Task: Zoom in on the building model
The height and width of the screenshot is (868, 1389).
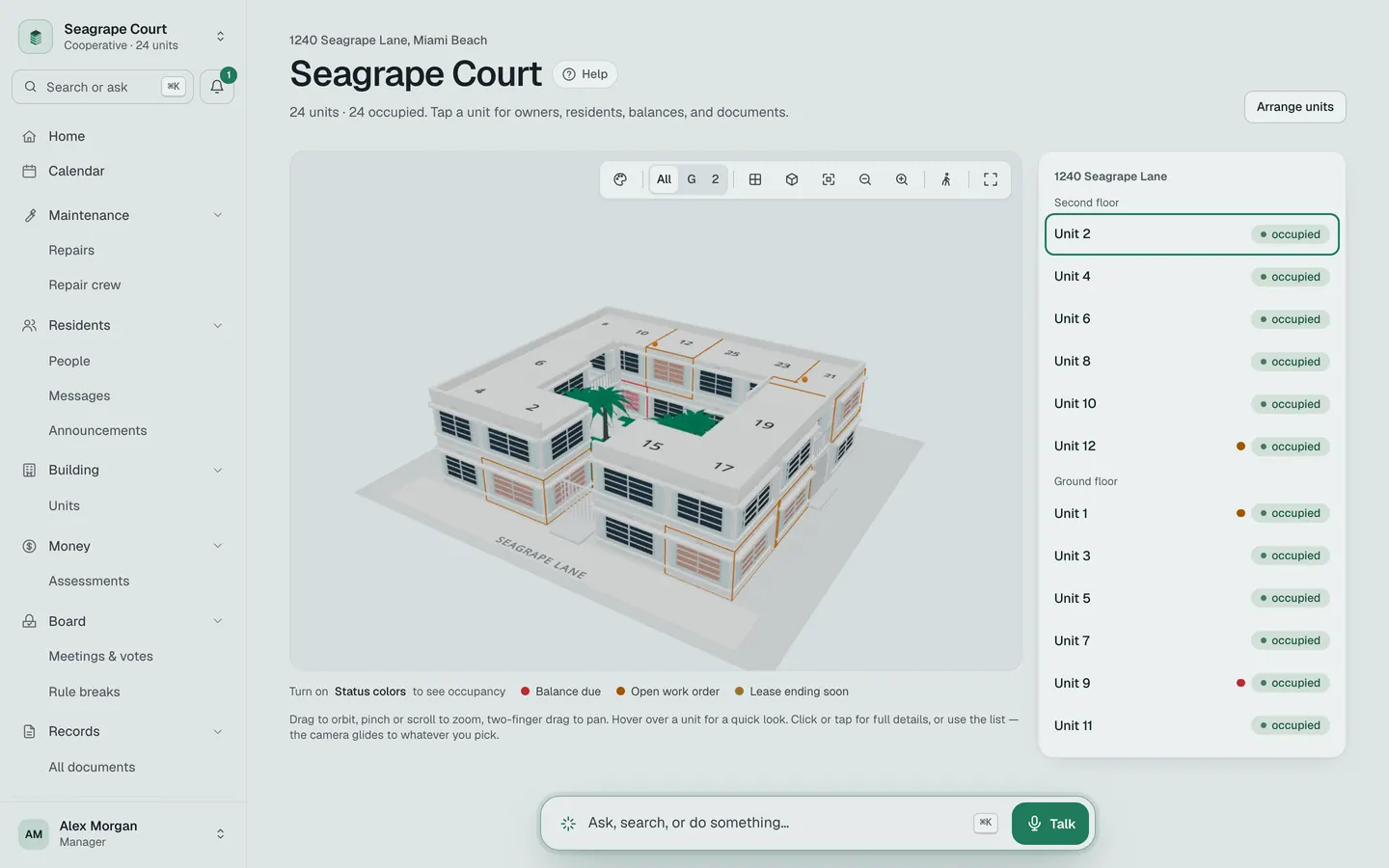Action: tap(902, 179)
